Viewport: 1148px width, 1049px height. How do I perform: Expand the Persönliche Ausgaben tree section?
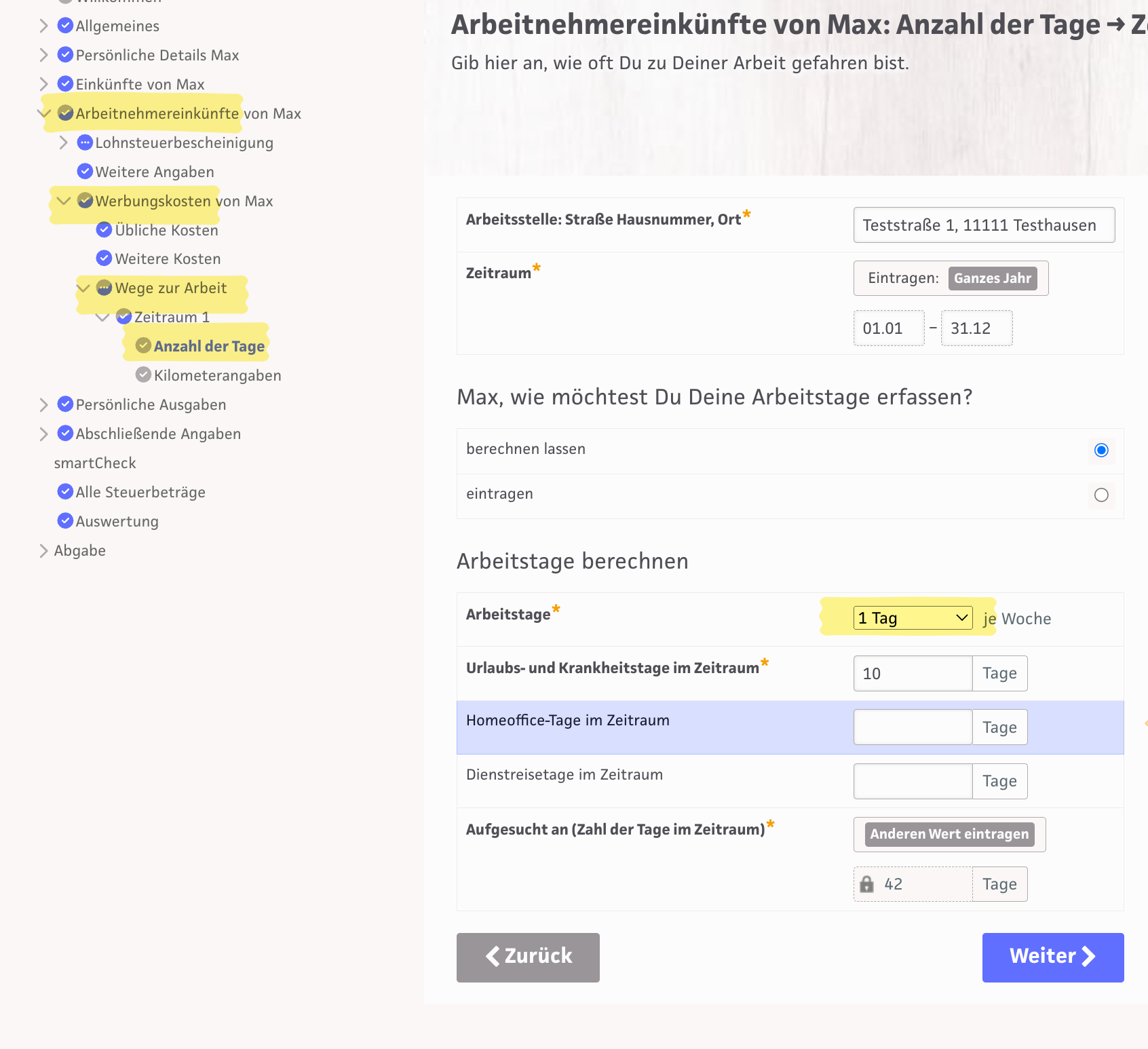pos(43,405)
